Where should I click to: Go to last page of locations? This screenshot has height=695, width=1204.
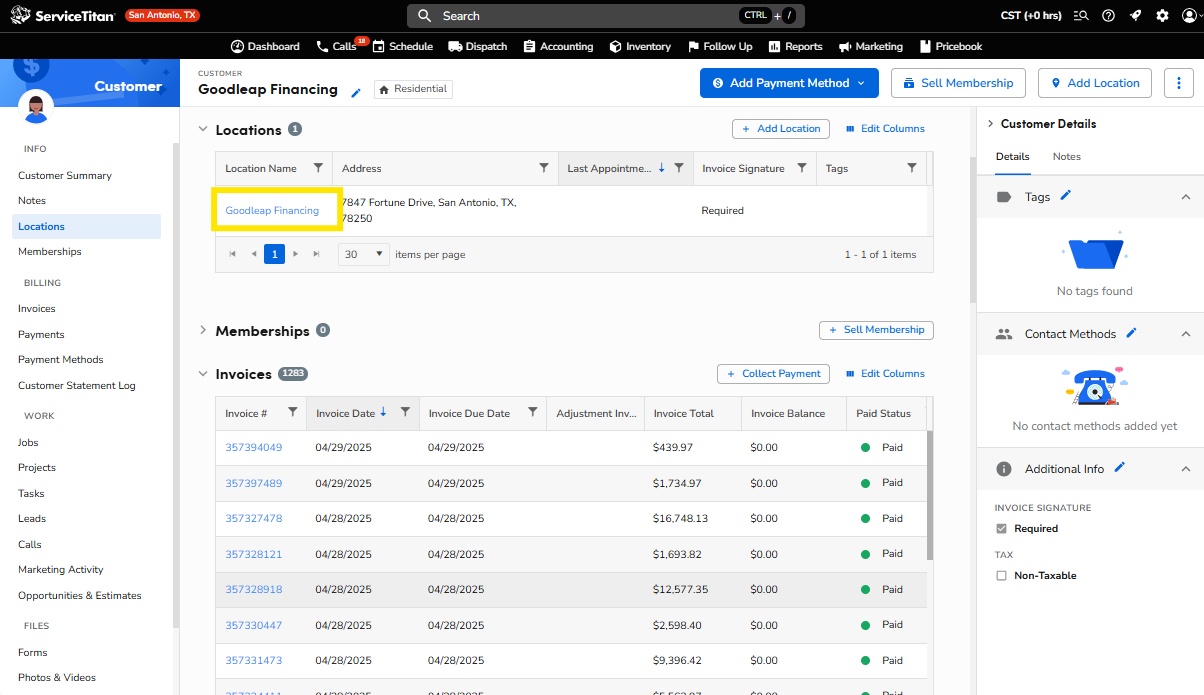point(317,254)
